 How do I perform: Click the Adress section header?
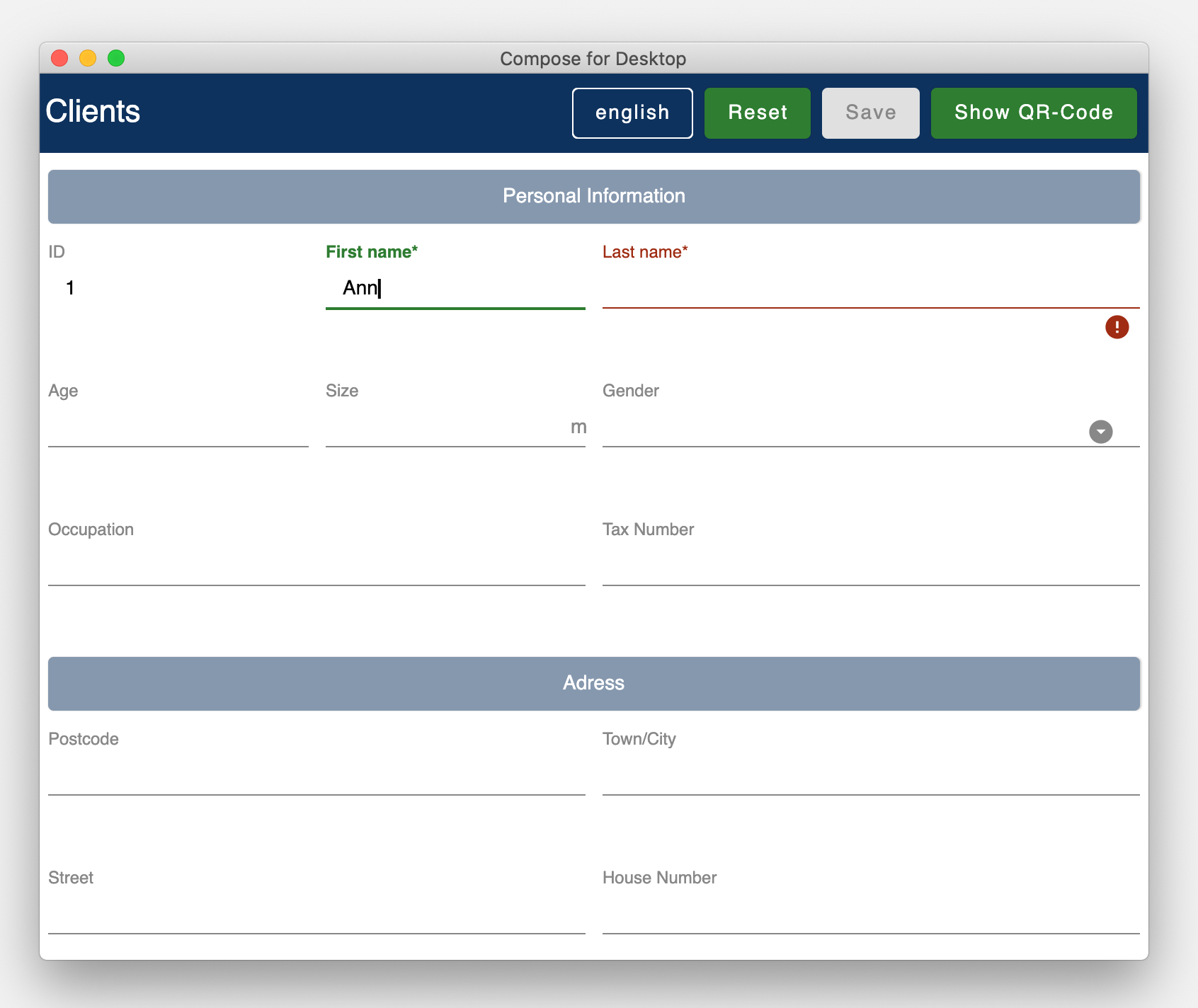coord(594,684)
